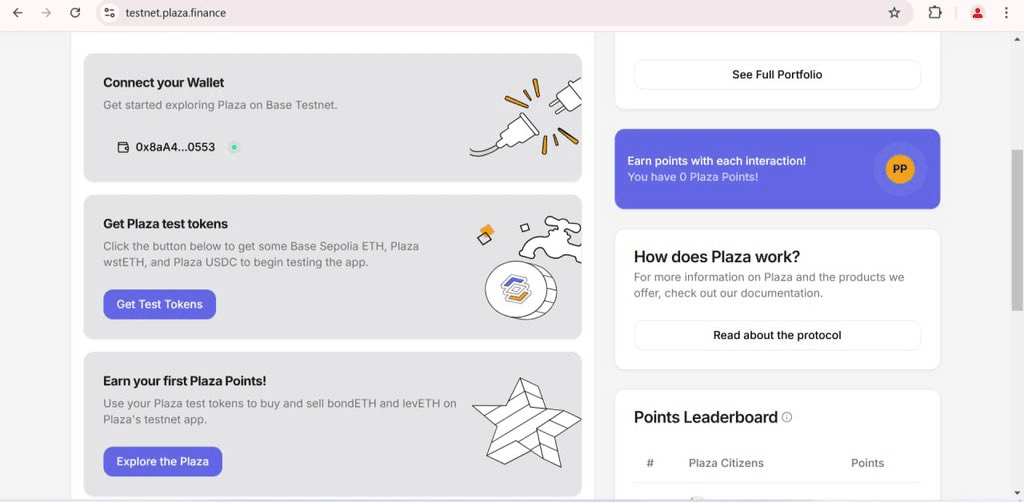Open the Chrome three-dot menu

pyautogui.click(x=1006, y=13)
